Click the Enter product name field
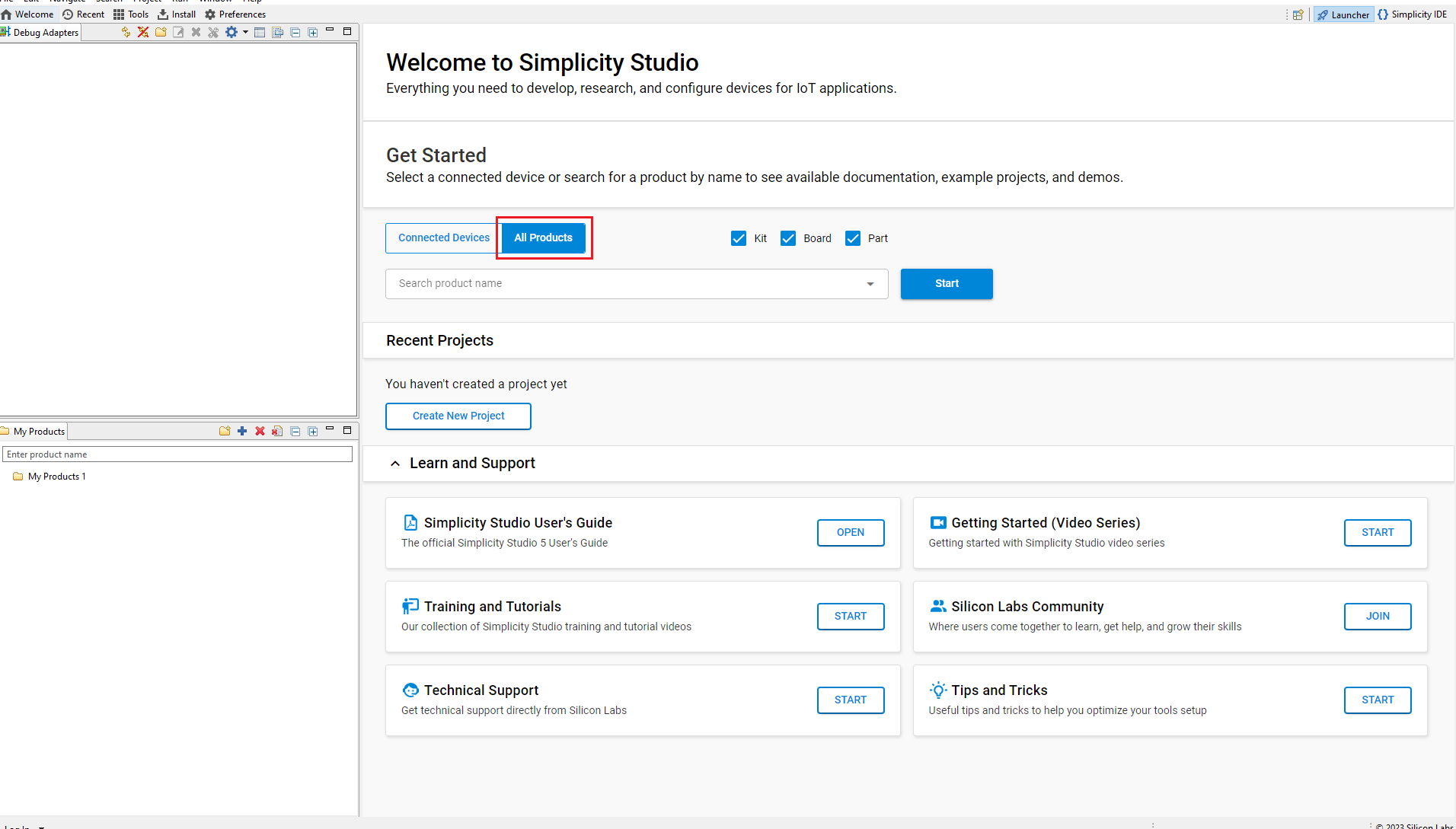The height and width of the screenshot is (829, 1456). [177, 454]
